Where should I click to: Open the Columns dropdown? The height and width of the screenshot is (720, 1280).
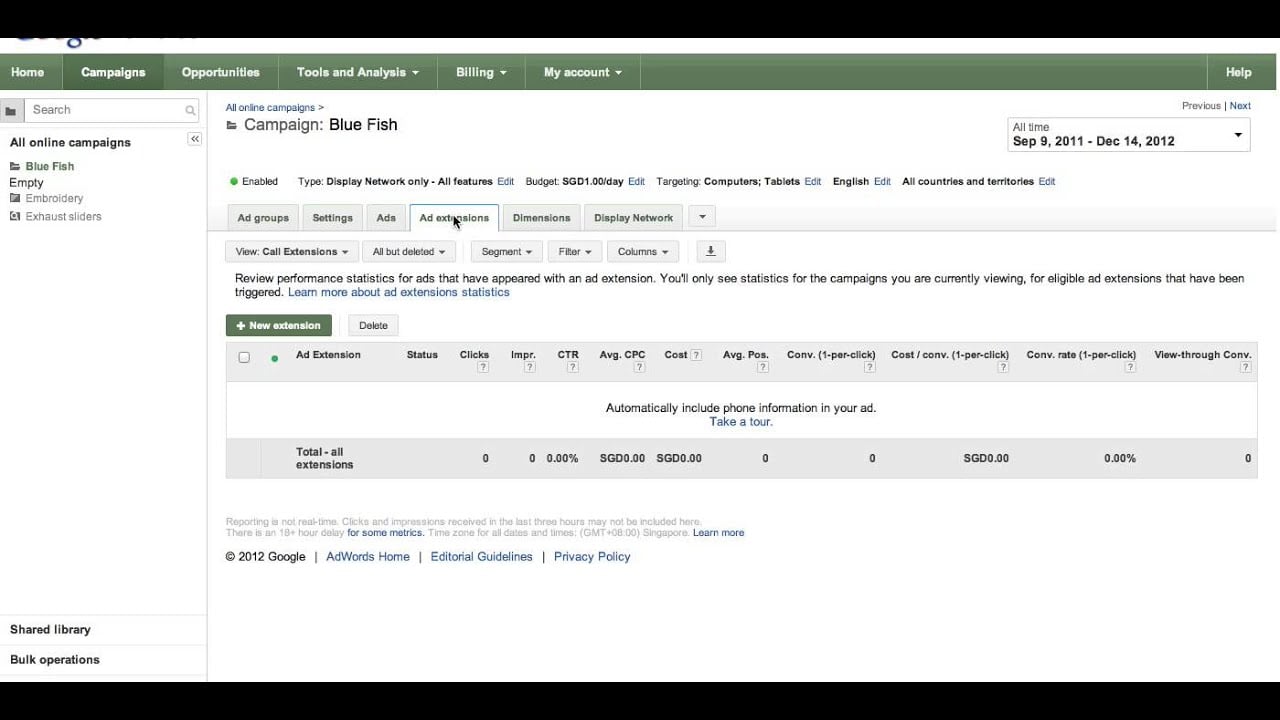pyautogui.click(x=643, y=252)
